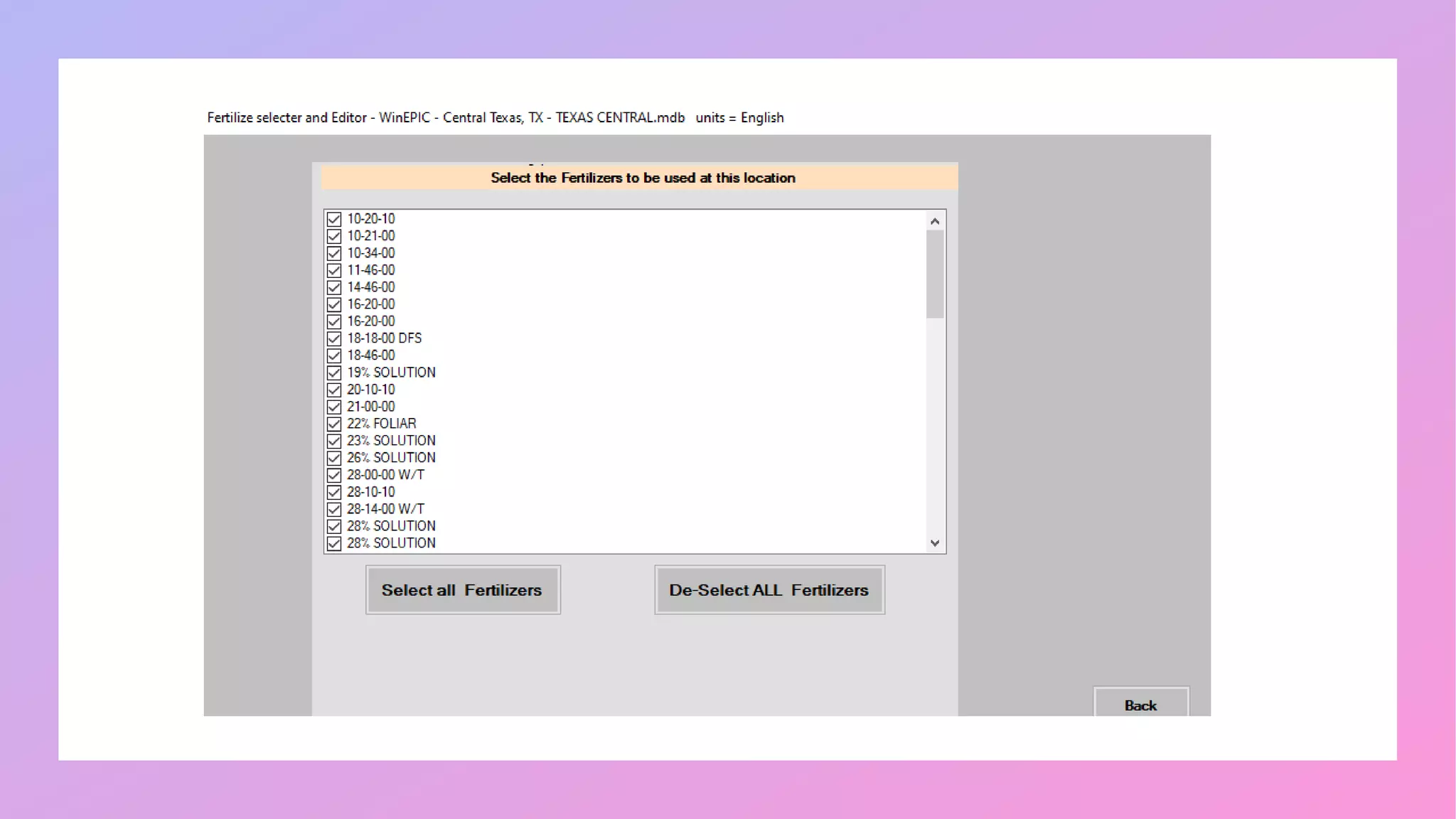Click the Select all Fertilizers button
This screenshot has height=819, width=1456.
coord(463,590)
